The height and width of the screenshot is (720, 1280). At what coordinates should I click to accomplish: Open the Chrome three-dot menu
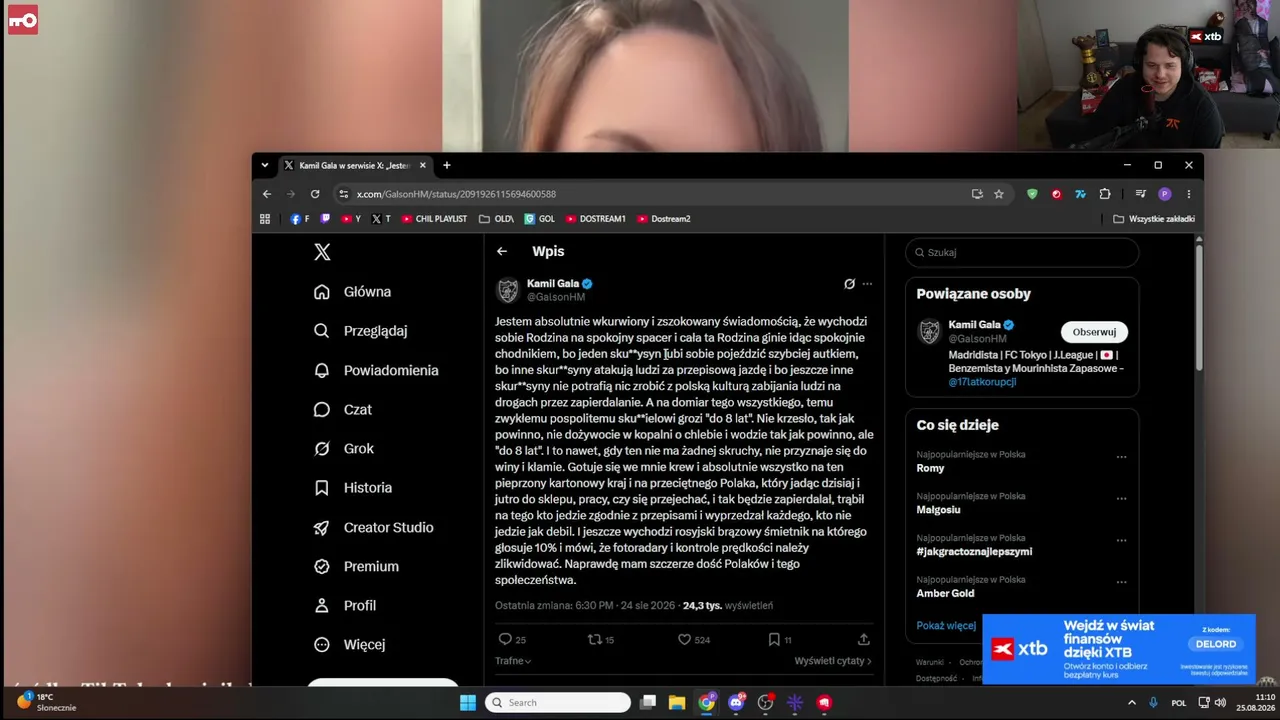pos(1188,194)
